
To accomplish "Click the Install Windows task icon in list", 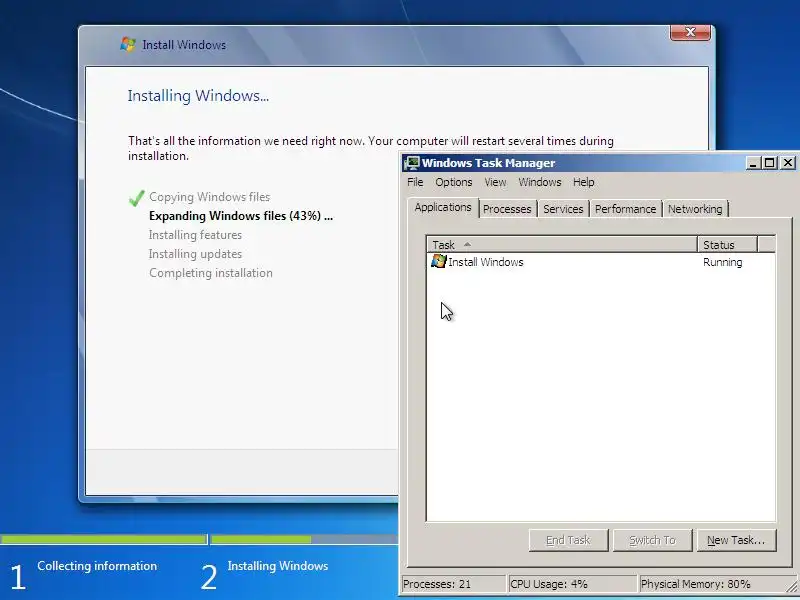I will pyautogui.click(x=439, y=261).
